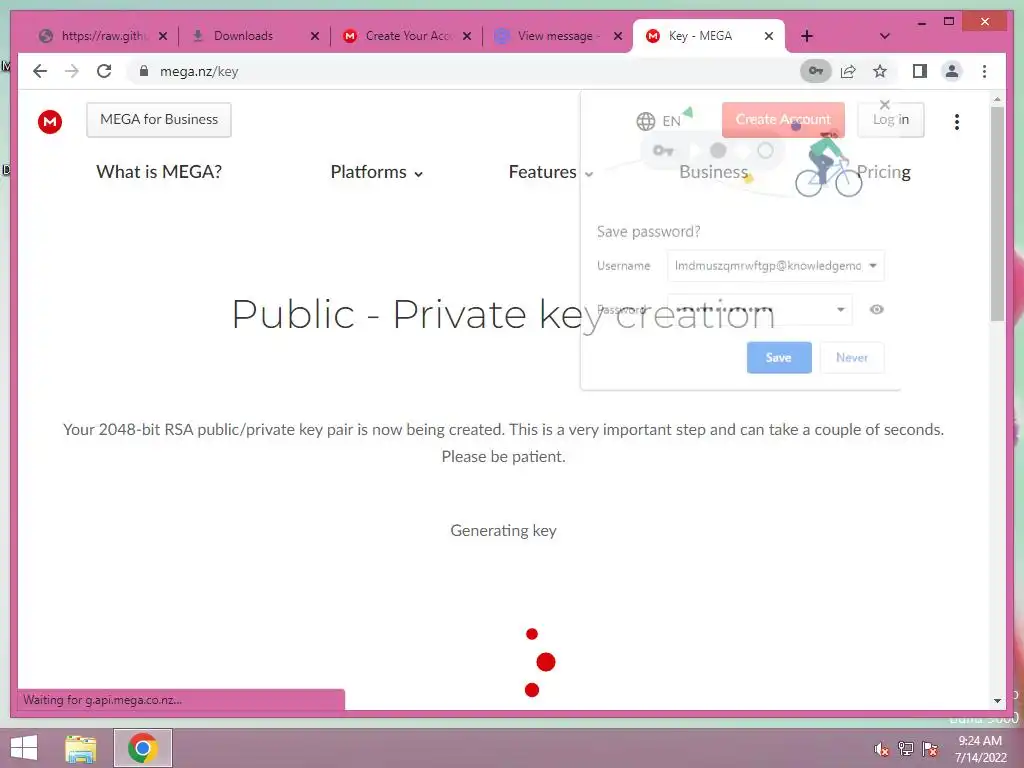The image size is (1024, 768).
Task: Share this page icon
Action: tap(848, 71)
